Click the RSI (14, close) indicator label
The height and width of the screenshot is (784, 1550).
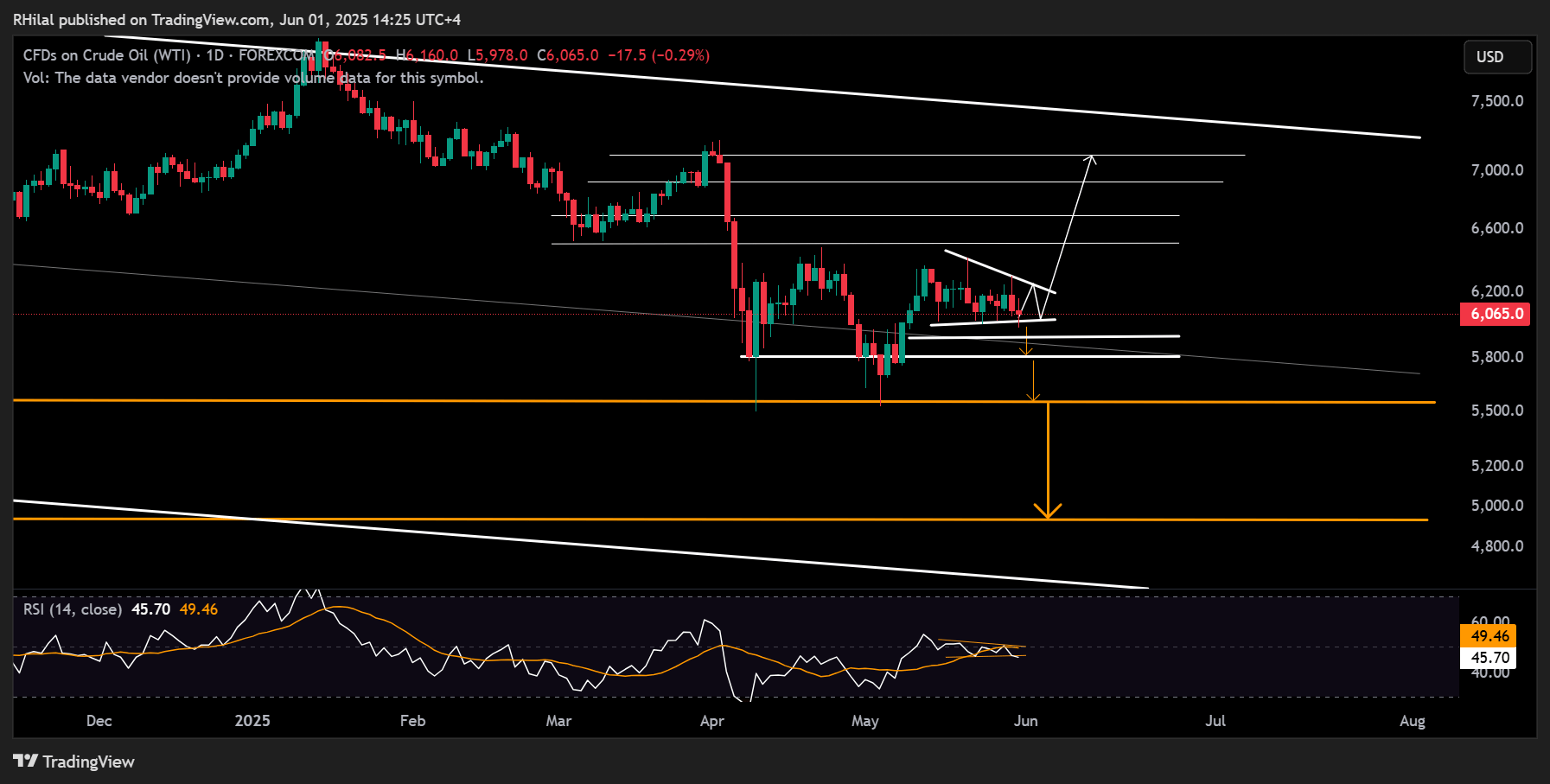click(73, 609)
